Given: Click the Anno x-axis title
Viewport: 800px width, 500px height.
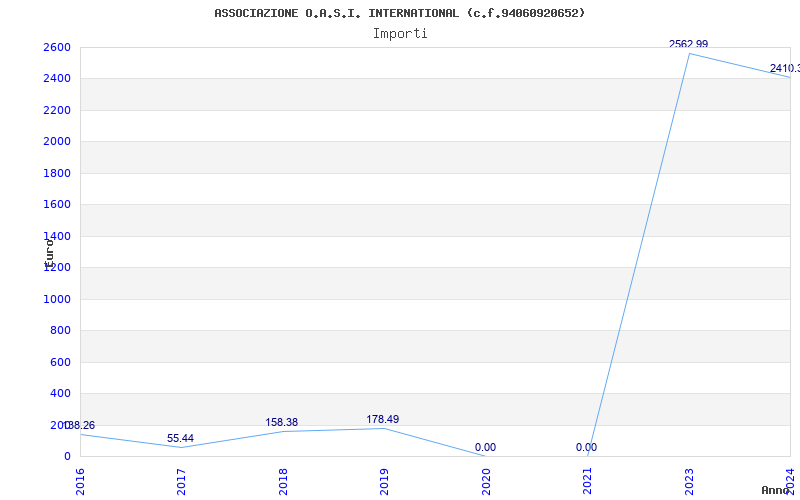Looking at the screenshot, I should coord(774,490).
